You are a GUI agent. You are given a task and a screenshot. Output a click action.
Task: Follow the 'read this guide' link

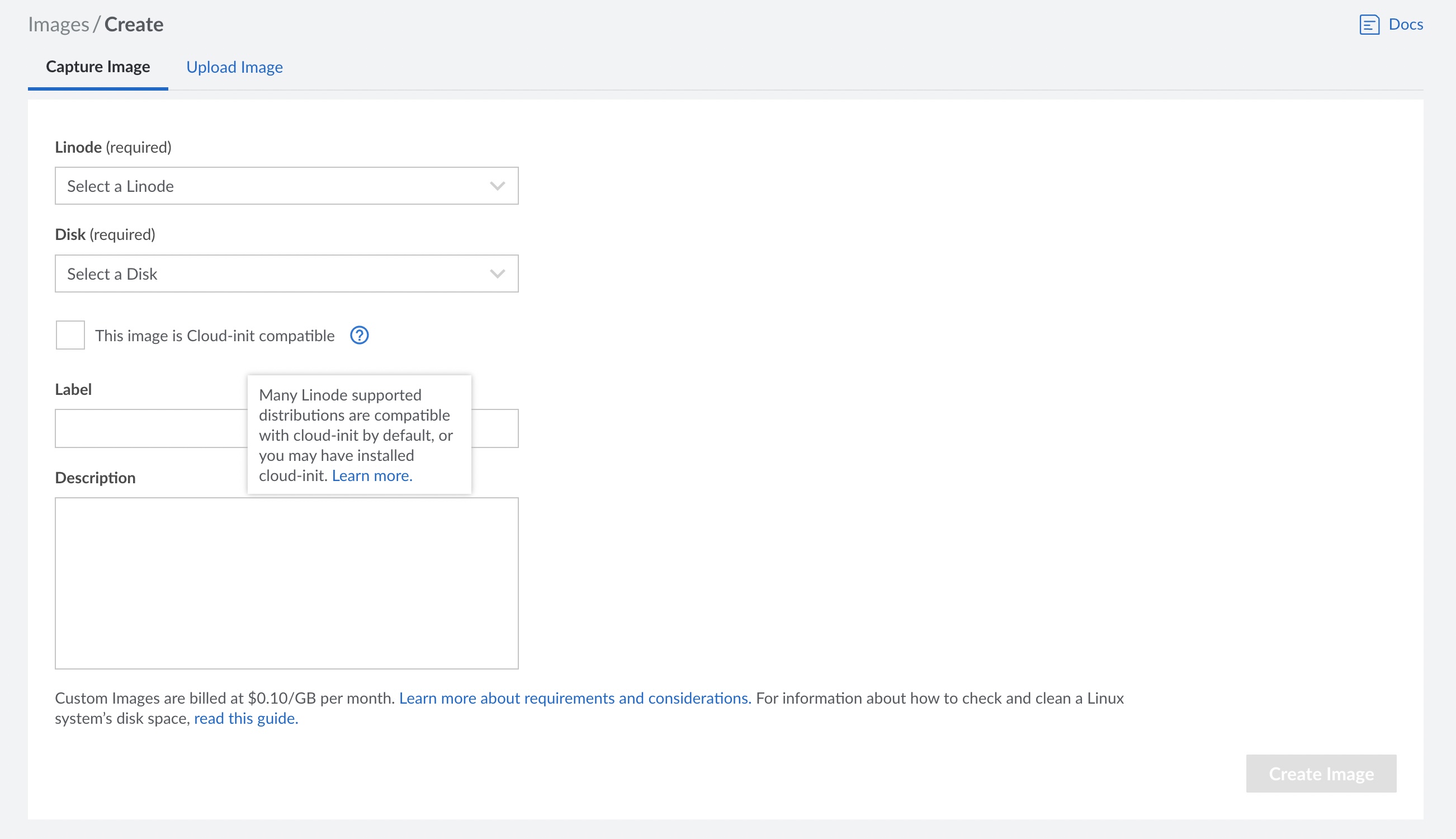(246, 719)
